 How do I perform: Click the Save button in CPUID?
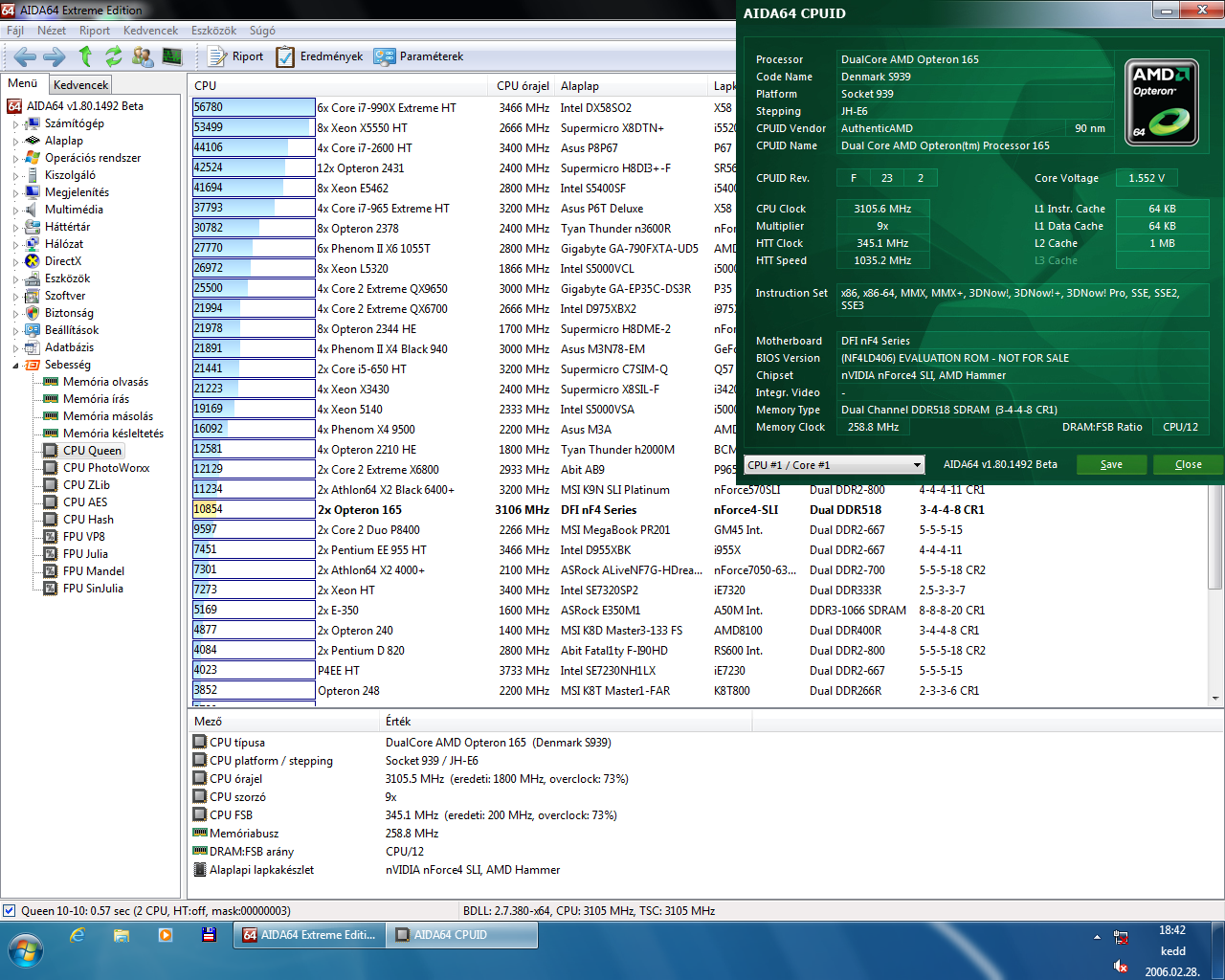pyautogui.click(x=1111, y=464)
